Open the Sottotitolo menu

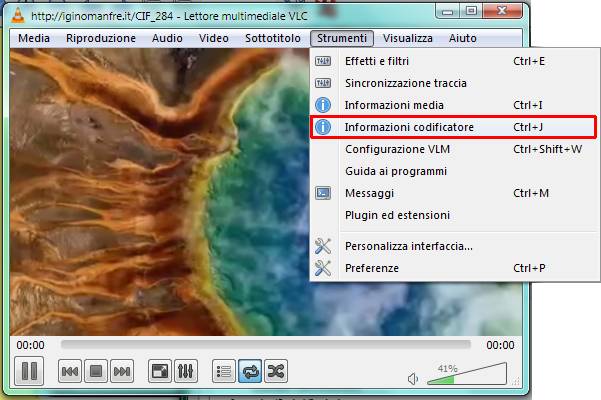[273, 38]
